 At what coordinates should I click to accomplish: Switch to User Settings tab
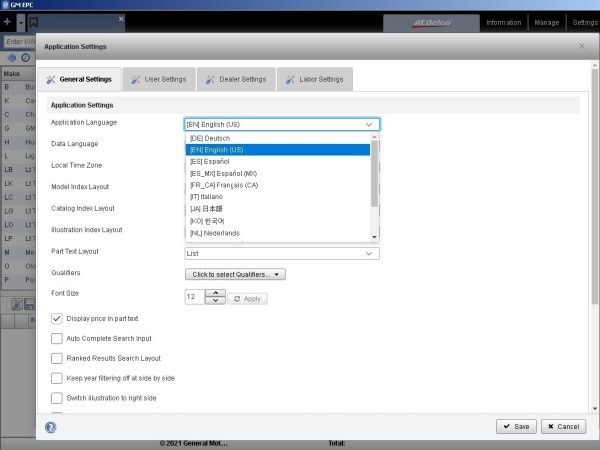pos(159,79)
